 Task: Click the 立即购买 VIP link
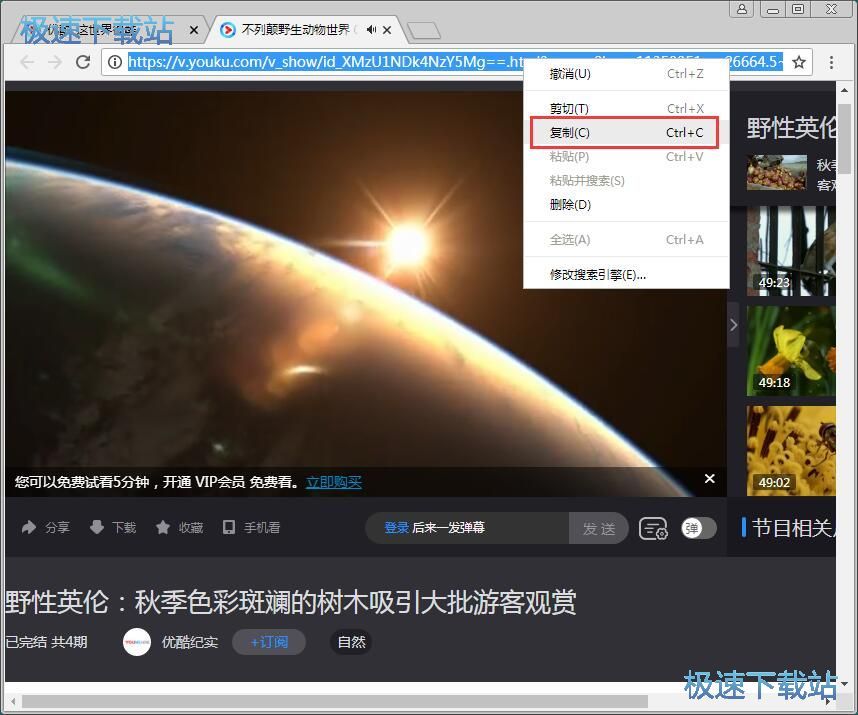(x=334, y=482)
